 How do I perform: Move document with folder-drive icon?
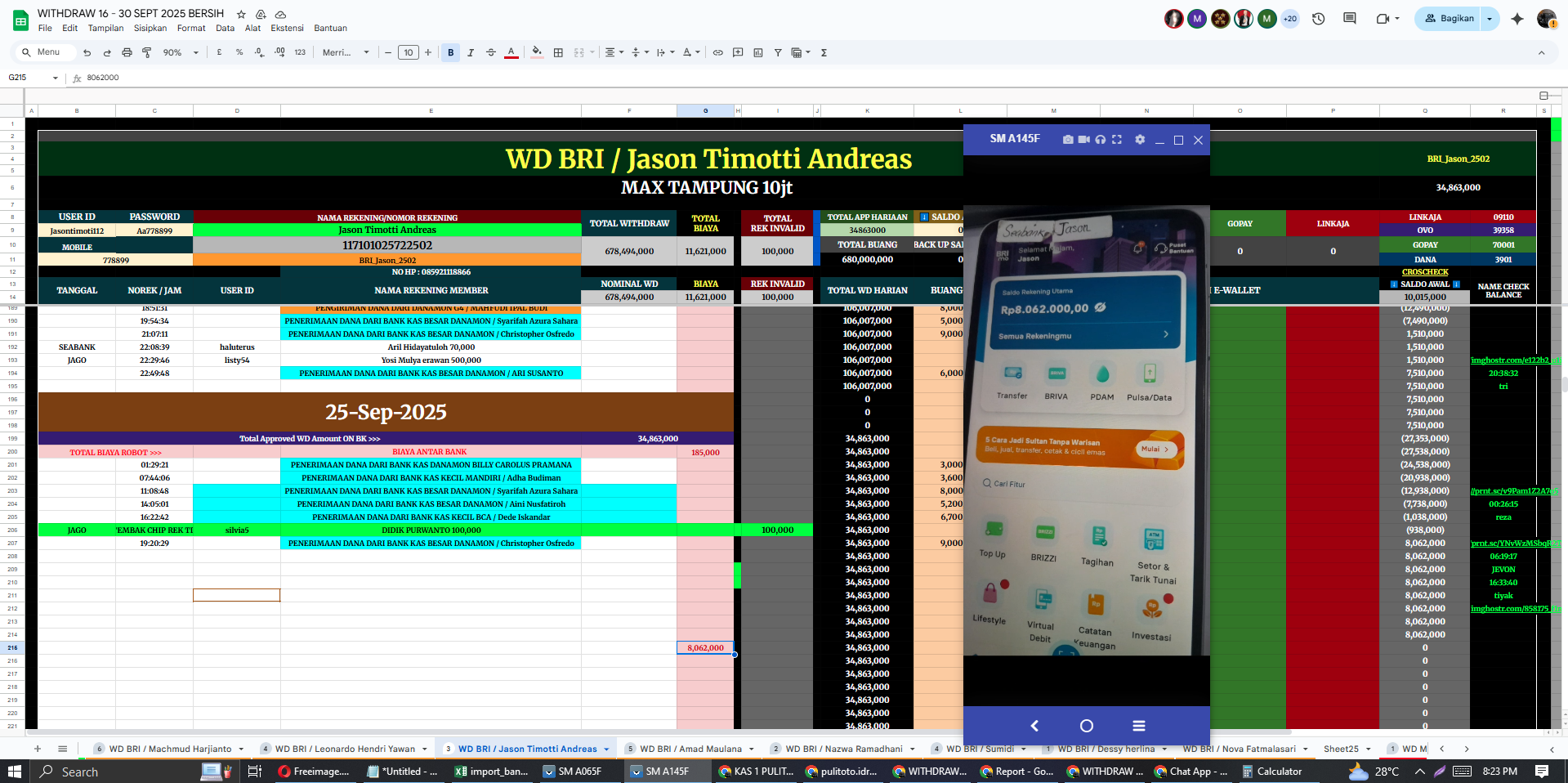point(261,15)
